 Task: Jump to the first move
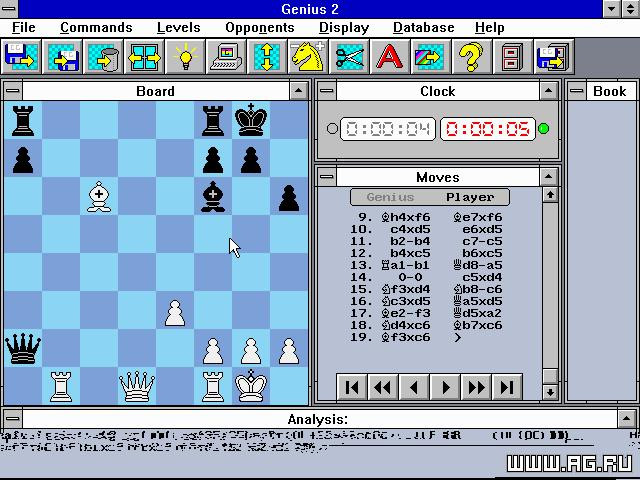pos(352,387)
